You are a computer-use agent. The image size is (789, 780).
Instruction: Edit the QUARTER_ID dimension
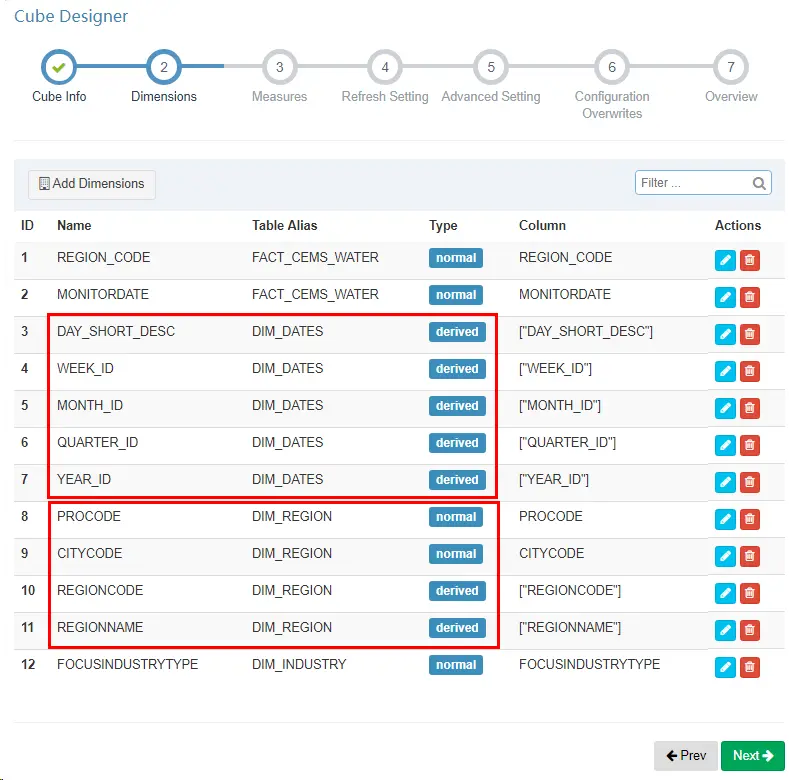(725, 445)
